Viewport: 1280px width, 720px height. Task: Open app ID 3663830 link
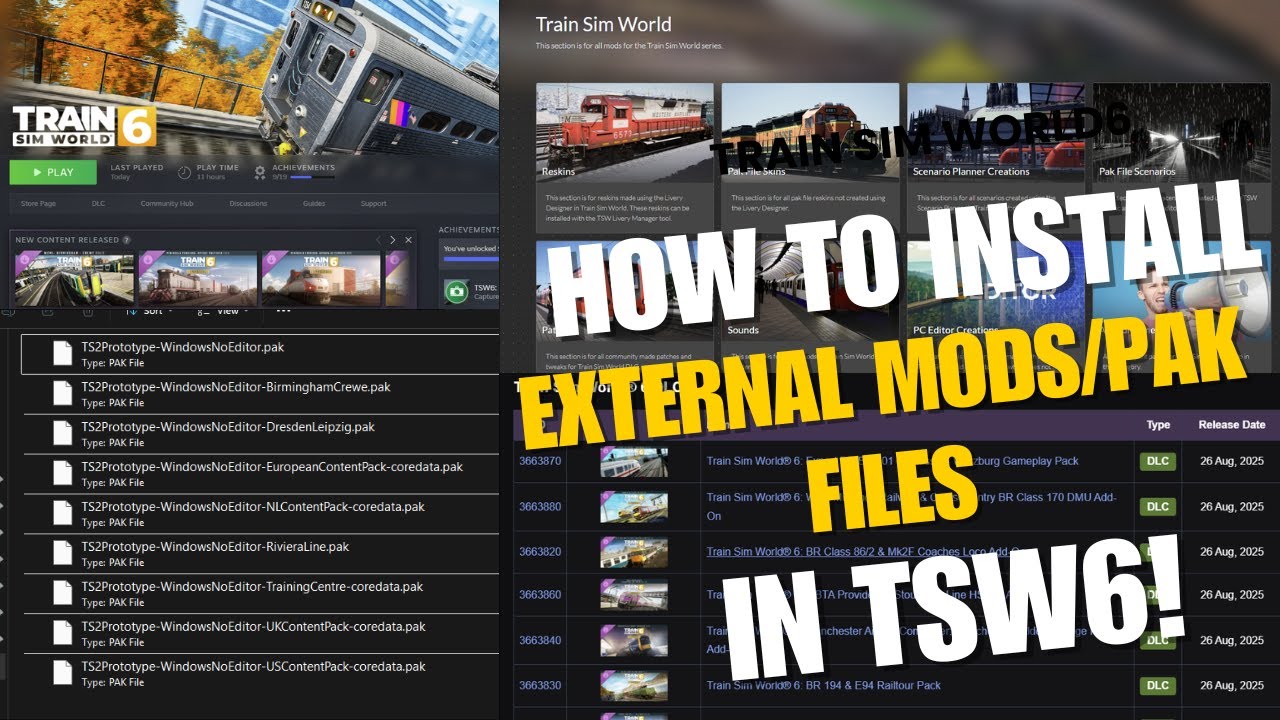click(540, 685)
